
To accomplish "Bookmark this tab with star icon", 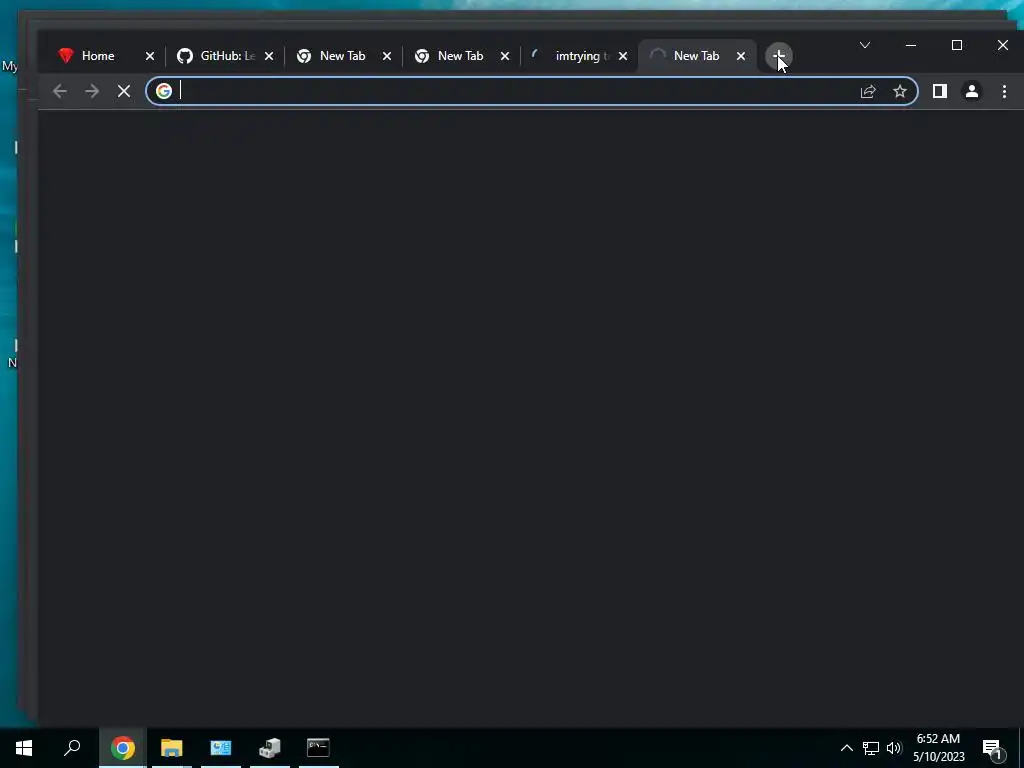I will tap(900, 91).
